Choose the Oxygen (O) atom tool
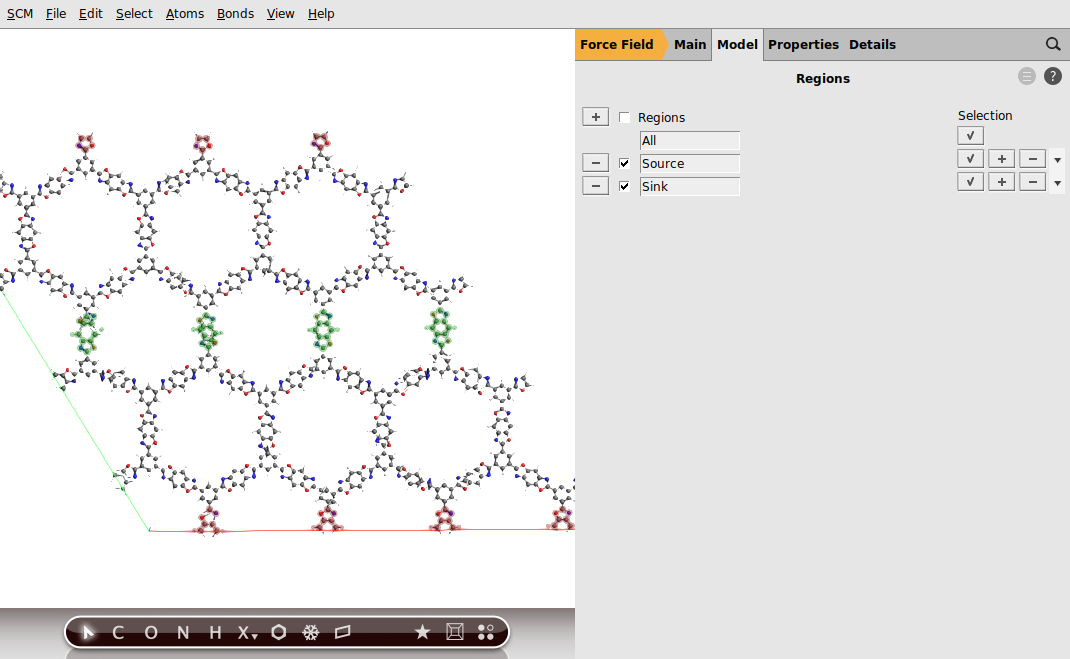Image resolution: width=1070 pixels, height=659 pixels. (151, 632)
